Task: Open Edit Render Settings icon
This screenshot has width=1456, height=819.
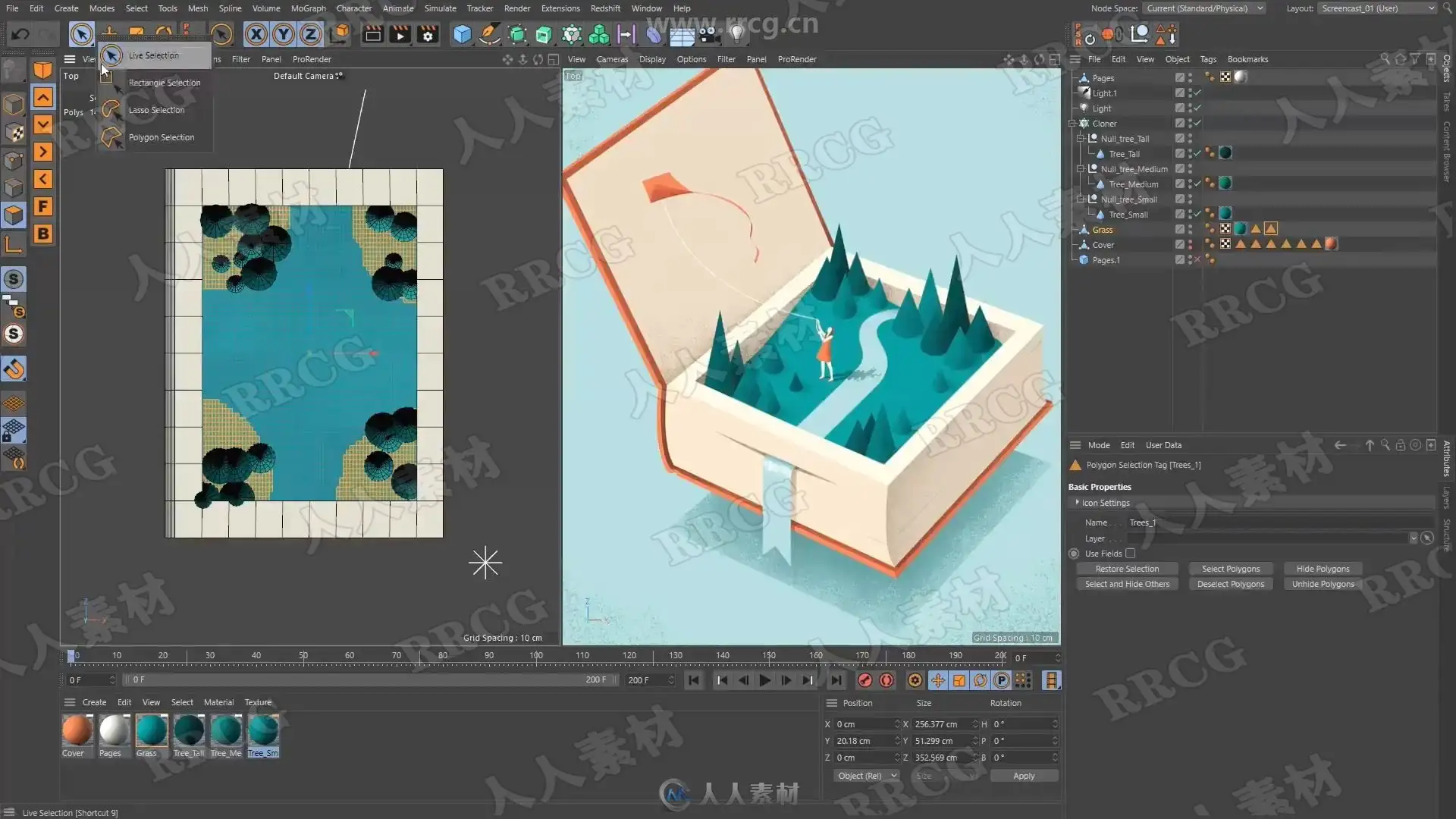Action: 428,34
